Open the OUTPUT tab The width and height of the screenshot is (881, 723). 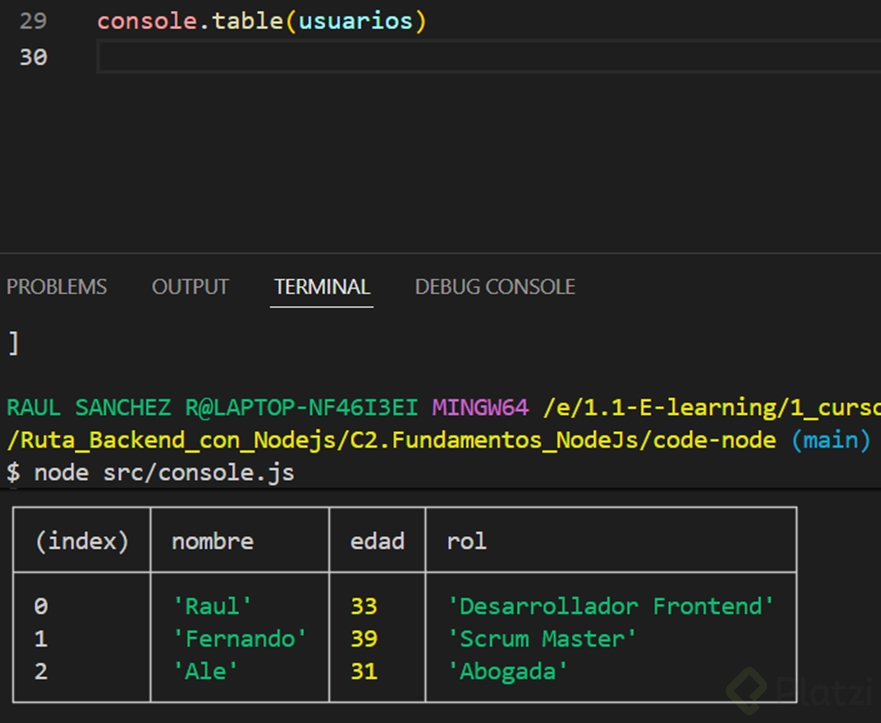pos(190,287)
